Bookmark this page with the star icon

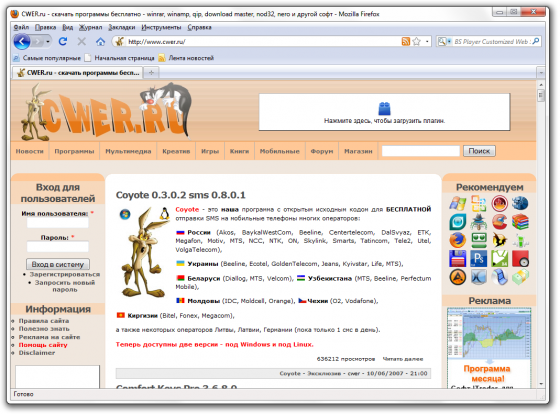416,41
